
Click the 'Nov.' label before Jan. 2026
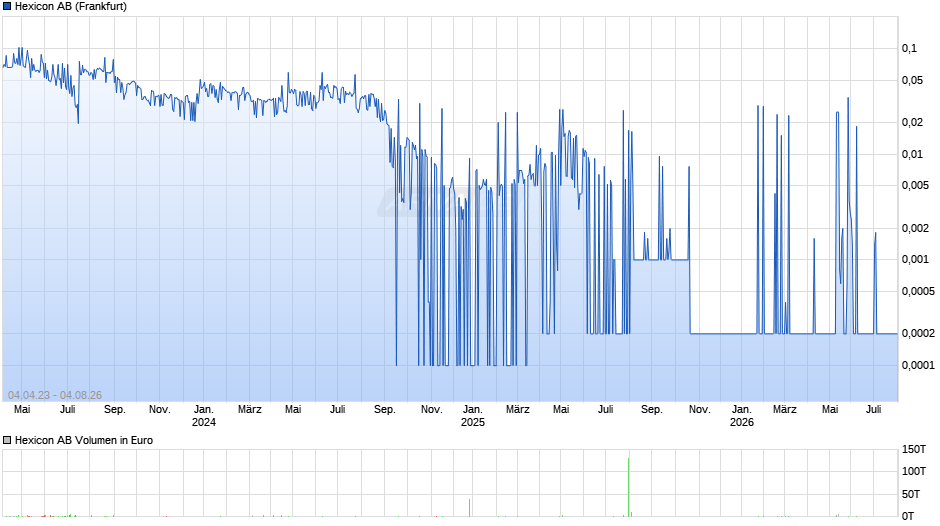pyautogui.click(x=700, y=410)
